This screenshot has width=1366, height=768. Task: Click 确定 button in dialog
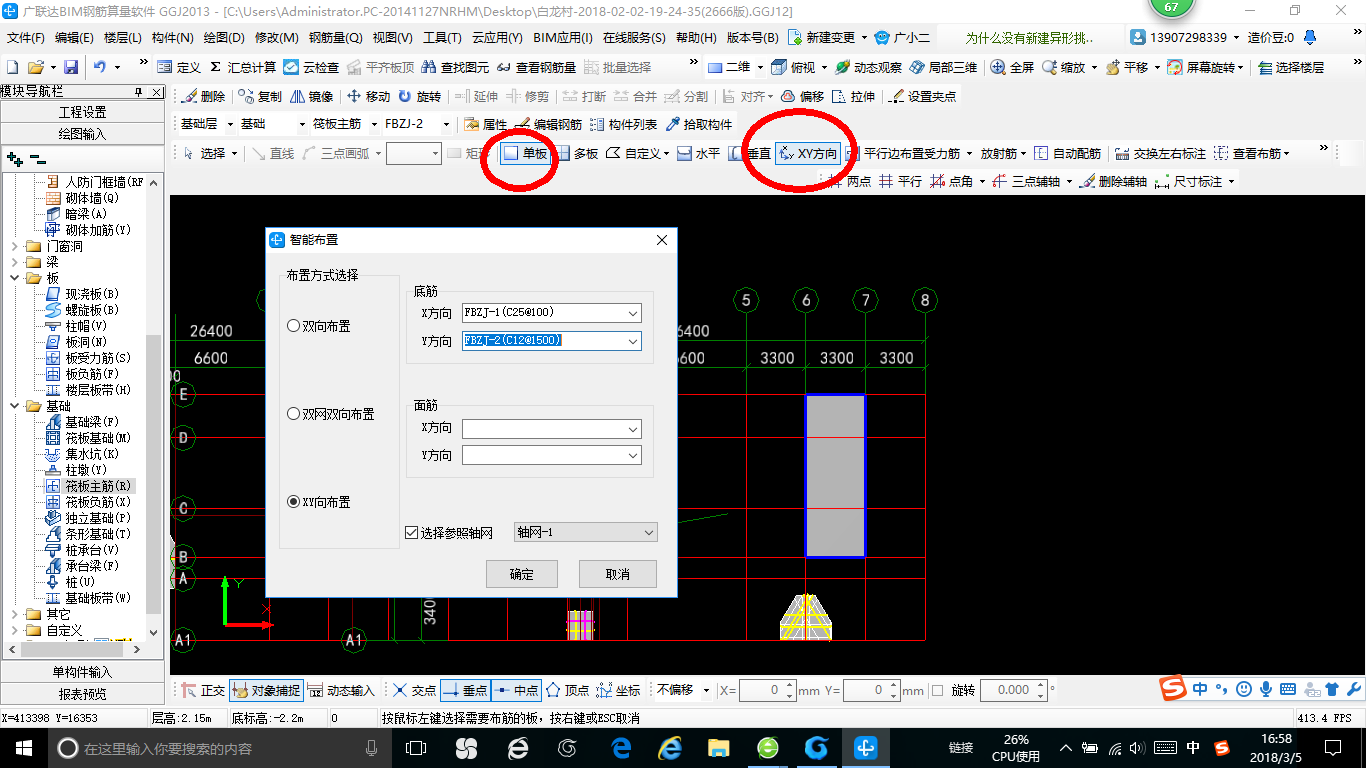(521, 574)
